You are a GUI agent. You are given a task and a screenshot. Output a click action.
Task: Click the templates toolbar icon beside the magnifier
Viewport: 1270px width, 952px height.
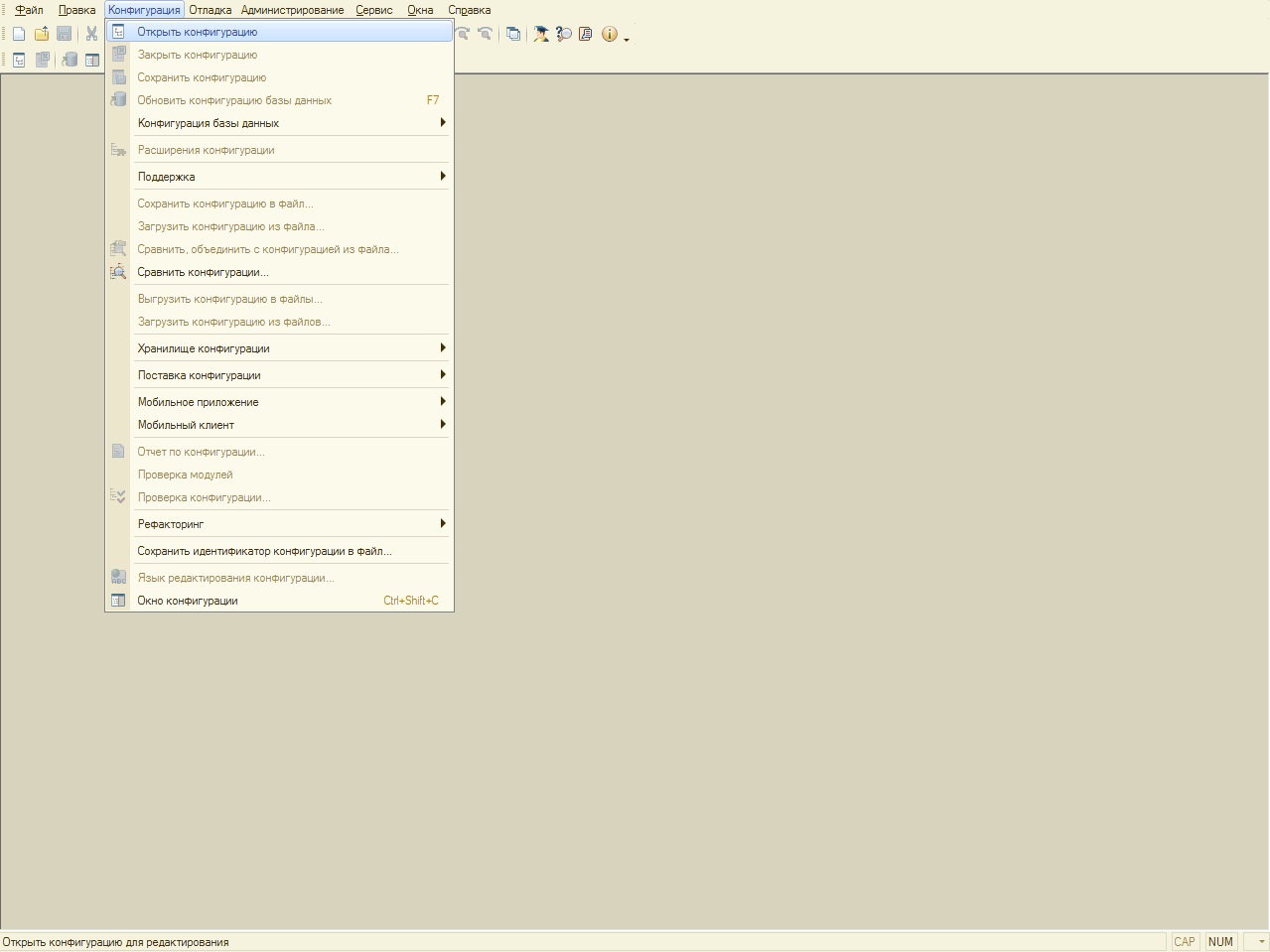pyautogui.click(x=586, y=34)
